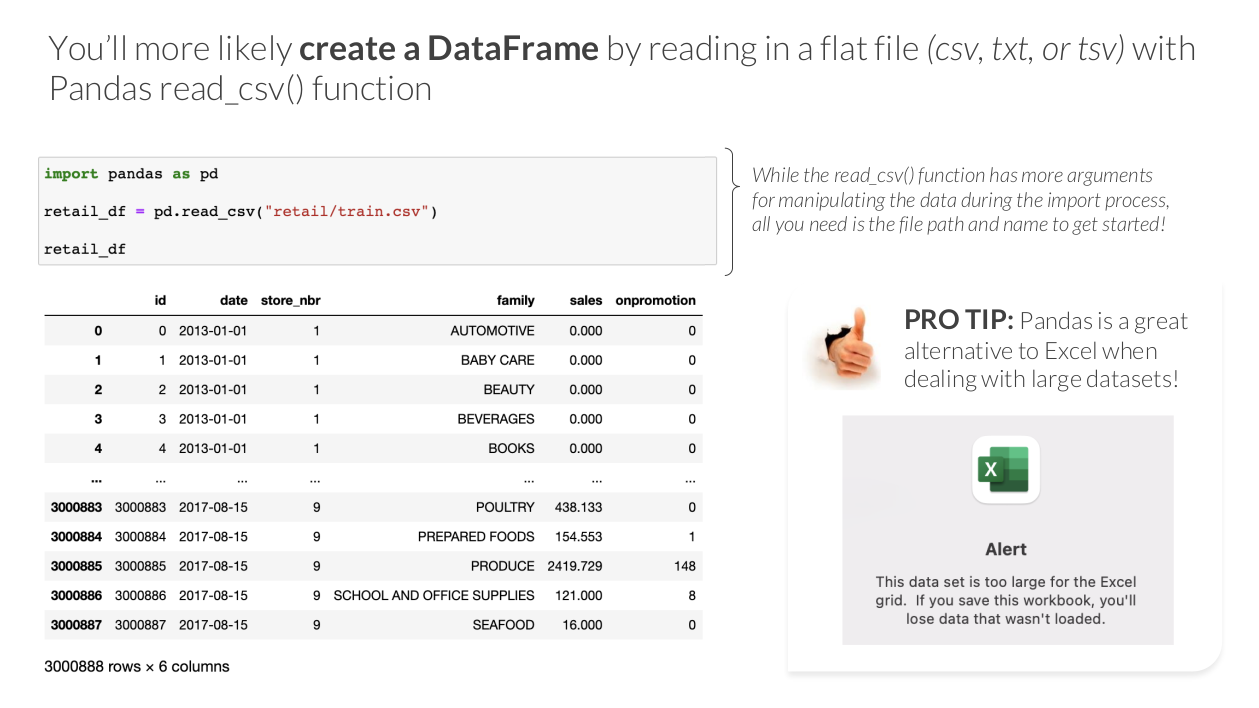Click the code cell with read_csv
The image size is (1259, 708).
point(377,211)
